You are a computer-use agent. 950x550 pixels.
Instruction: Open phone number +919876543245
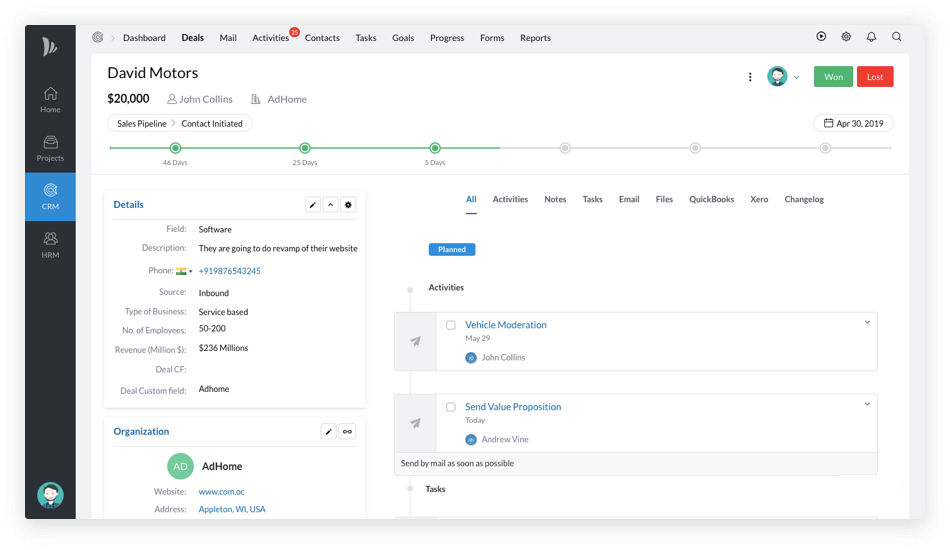(x=230, y=271)
